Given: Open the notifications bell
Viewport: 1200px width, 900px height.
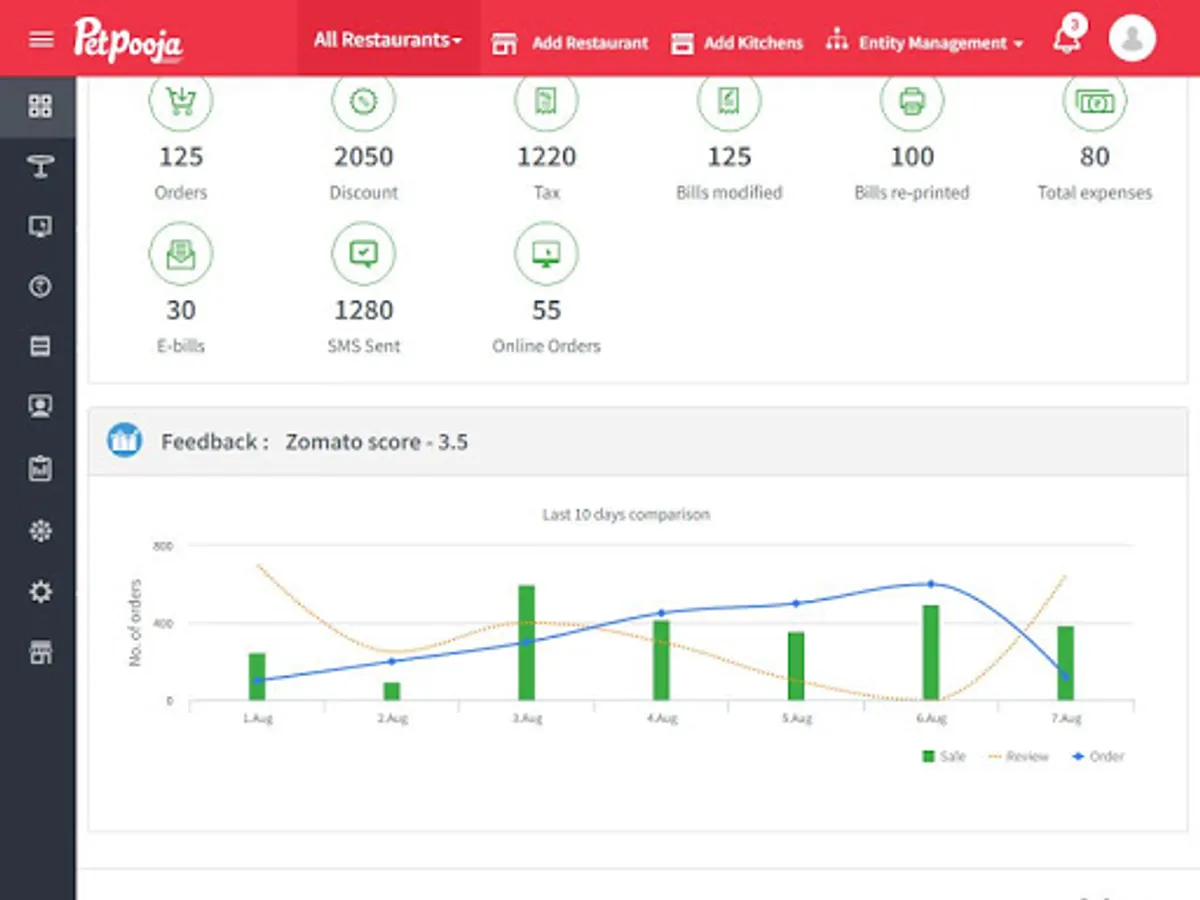Looking at the screenshot, I should 1068,38.
